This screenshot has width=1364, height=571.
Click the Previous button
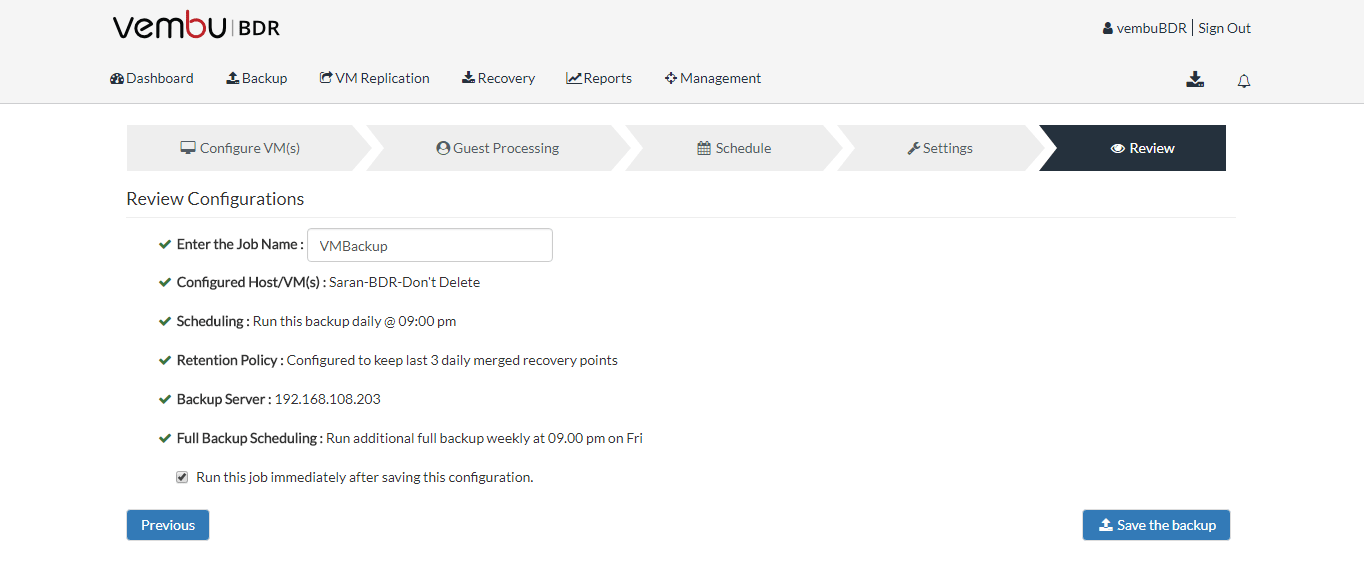pyautogui.click(x=168, y=525)
